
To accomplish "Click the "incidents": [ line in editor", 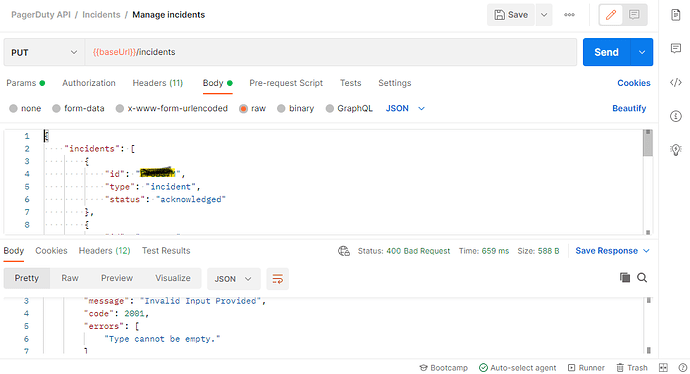I will (x=99, y=149).
